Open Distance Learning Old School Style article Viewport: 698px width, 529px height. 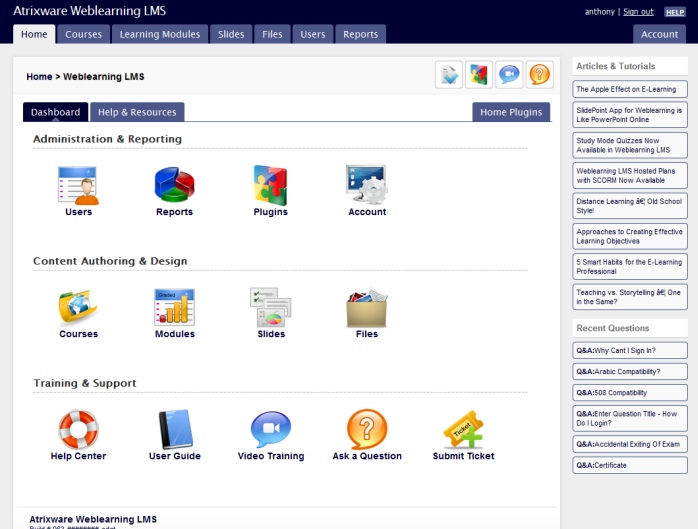click(630, 206)
